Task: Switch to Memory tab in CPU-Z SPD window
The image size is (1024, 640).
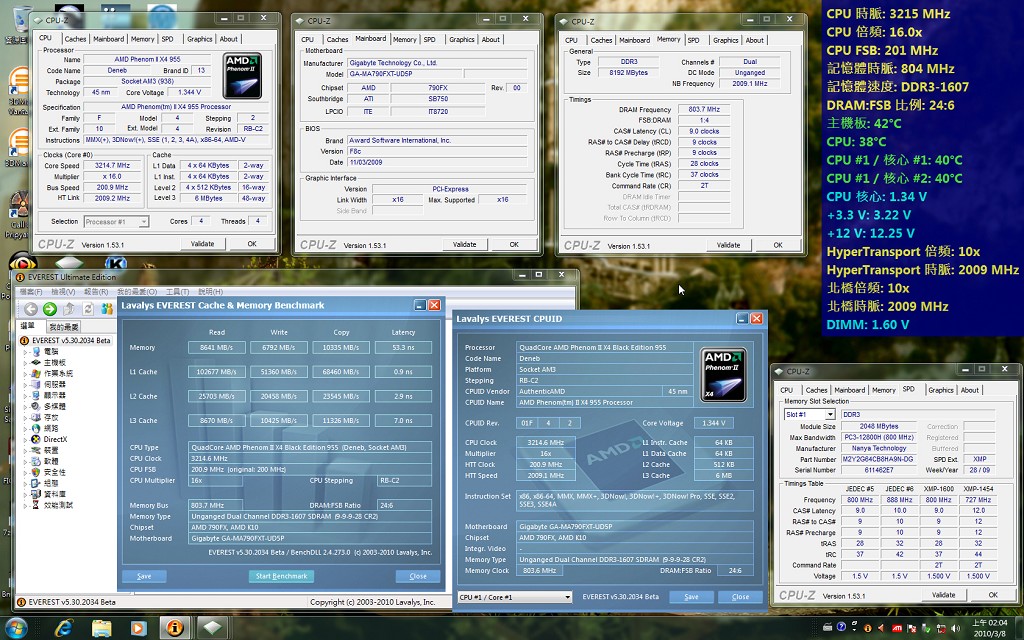Action: tap(884, 391)
